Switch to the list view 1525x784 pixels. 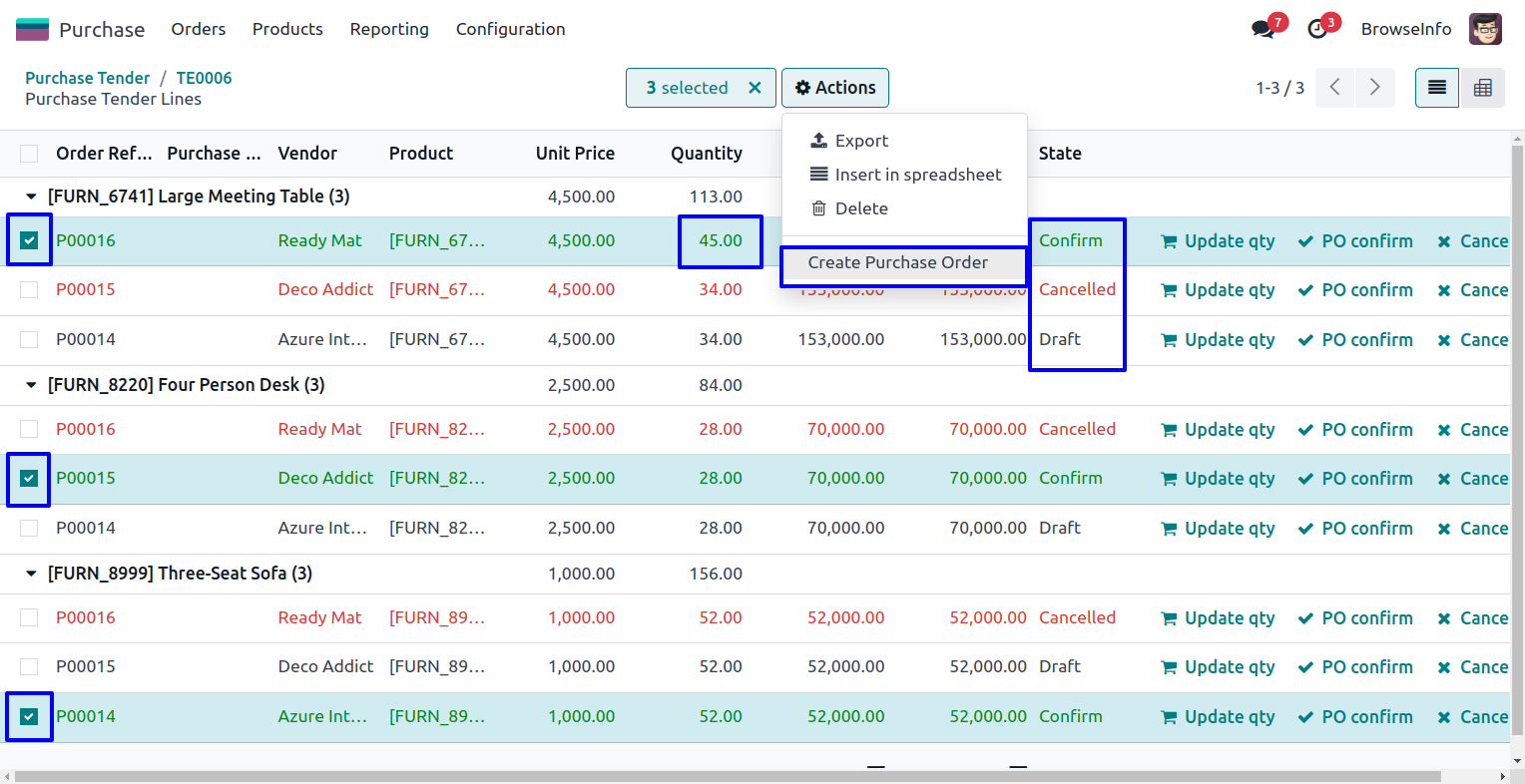(x=1437, y=88)
